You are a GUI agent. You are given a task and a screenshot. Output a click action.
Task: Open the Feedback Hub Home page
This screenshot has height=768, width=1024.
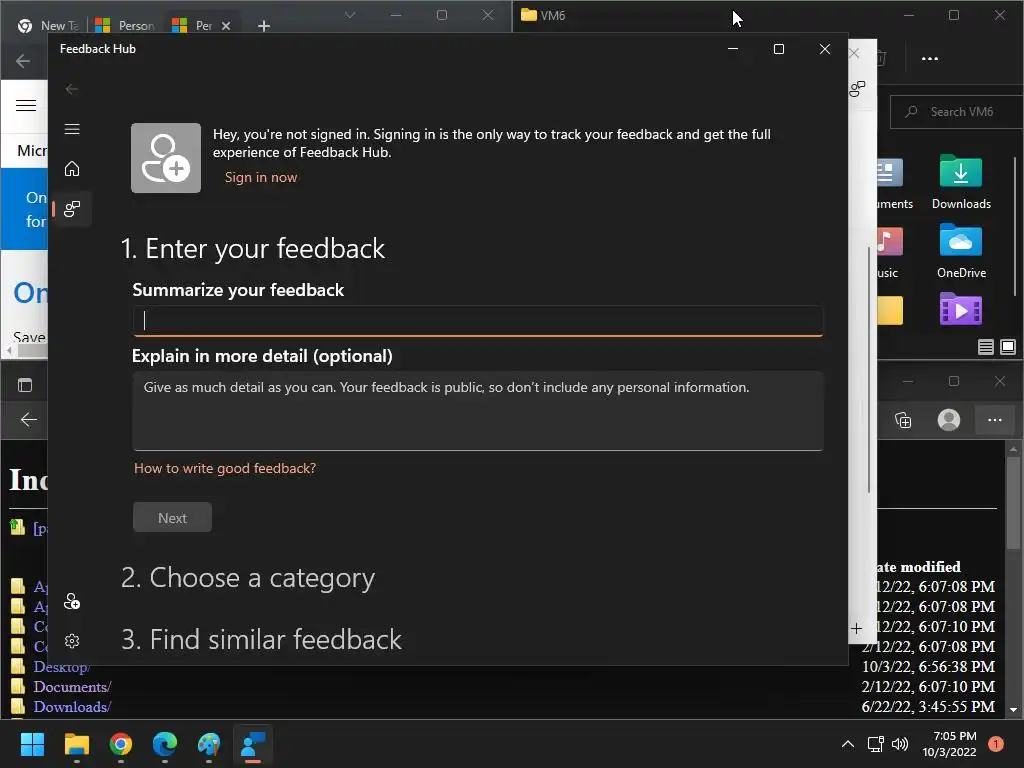click(72, 169)
